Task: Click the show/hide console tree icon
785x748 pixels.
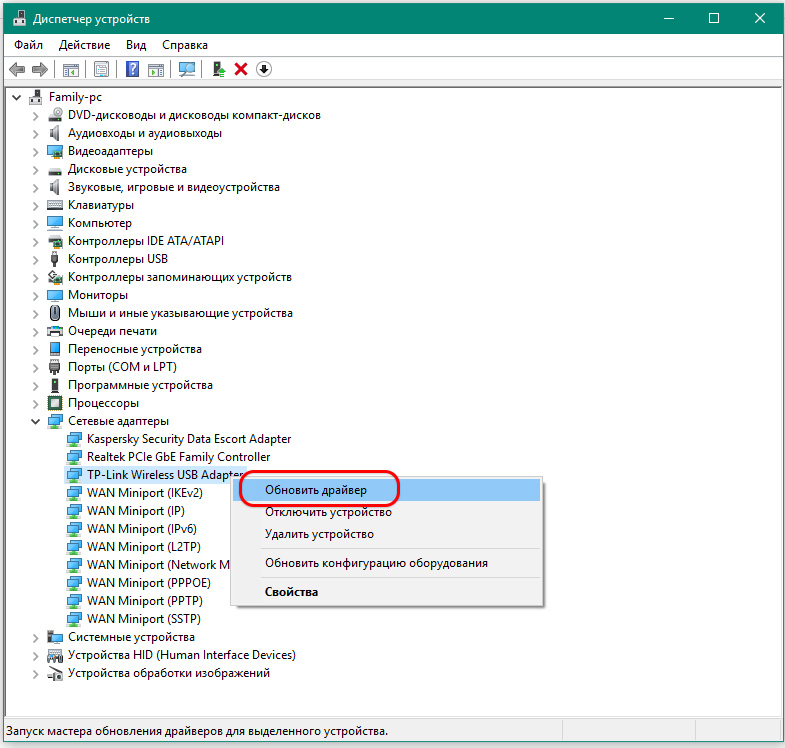Action: 71,70
